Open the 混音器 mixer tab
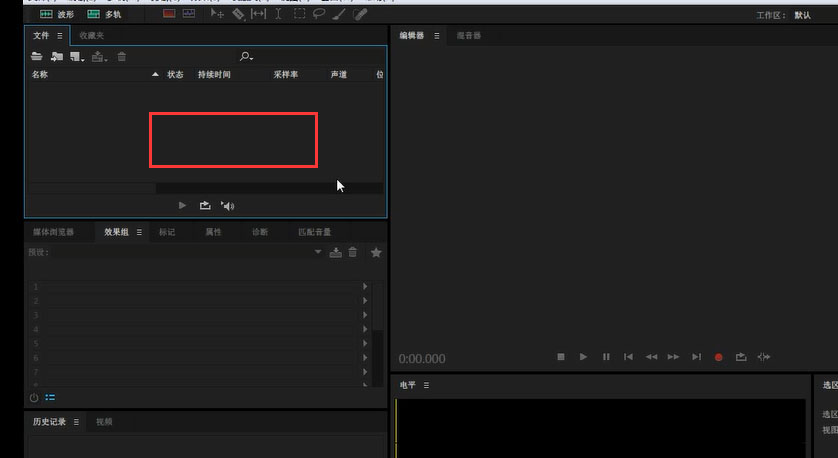 [x=468, y=36]
